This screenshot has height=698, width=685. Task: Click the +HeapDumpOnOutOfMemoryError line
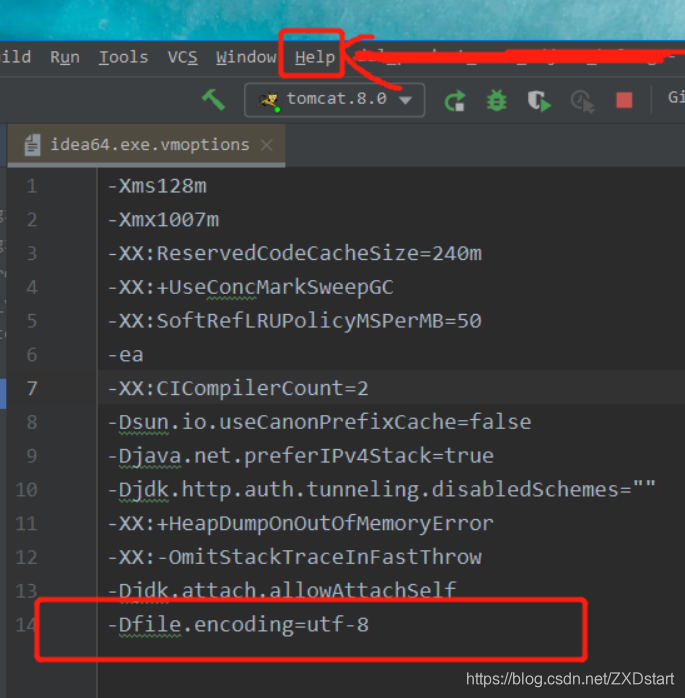click(x=301, y=524)
